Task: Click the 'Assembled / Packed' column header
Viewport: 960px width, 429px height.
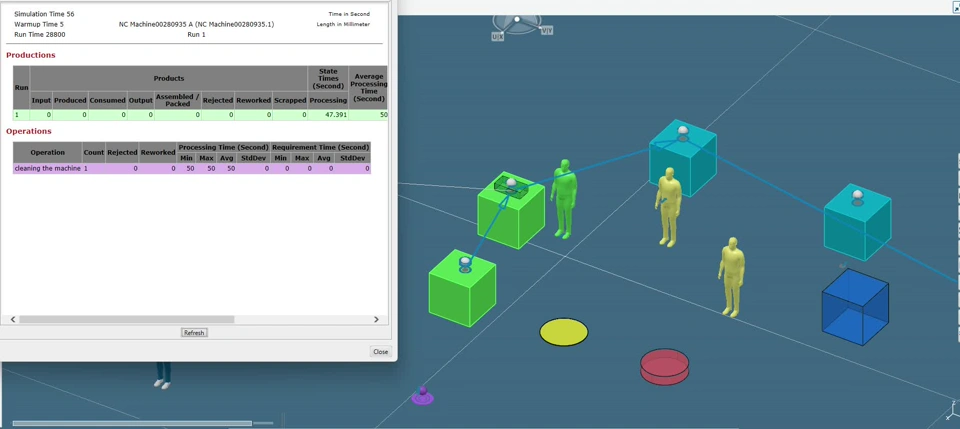Action: tap(178, 100)
